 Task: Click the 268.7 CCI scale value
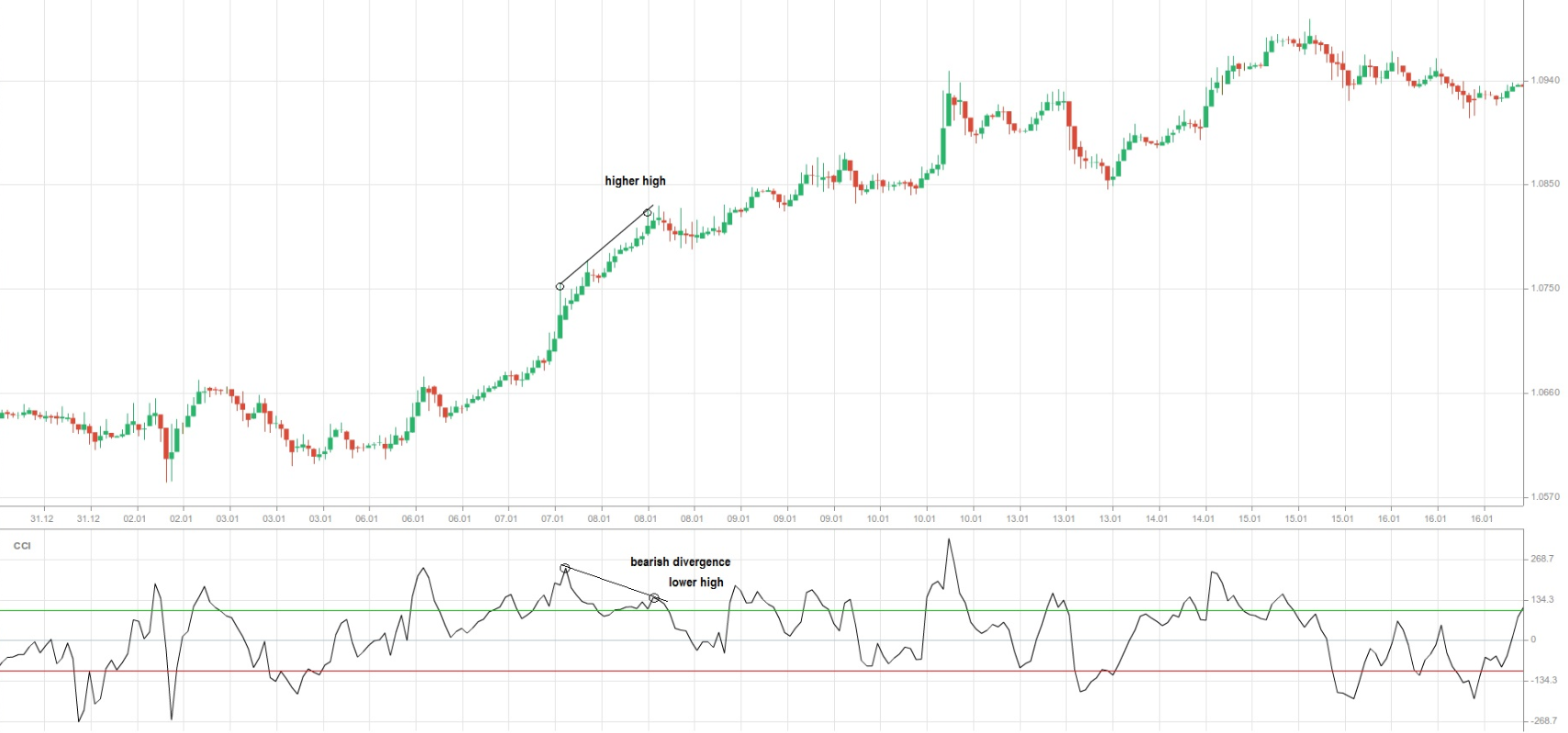(1541, 559)
